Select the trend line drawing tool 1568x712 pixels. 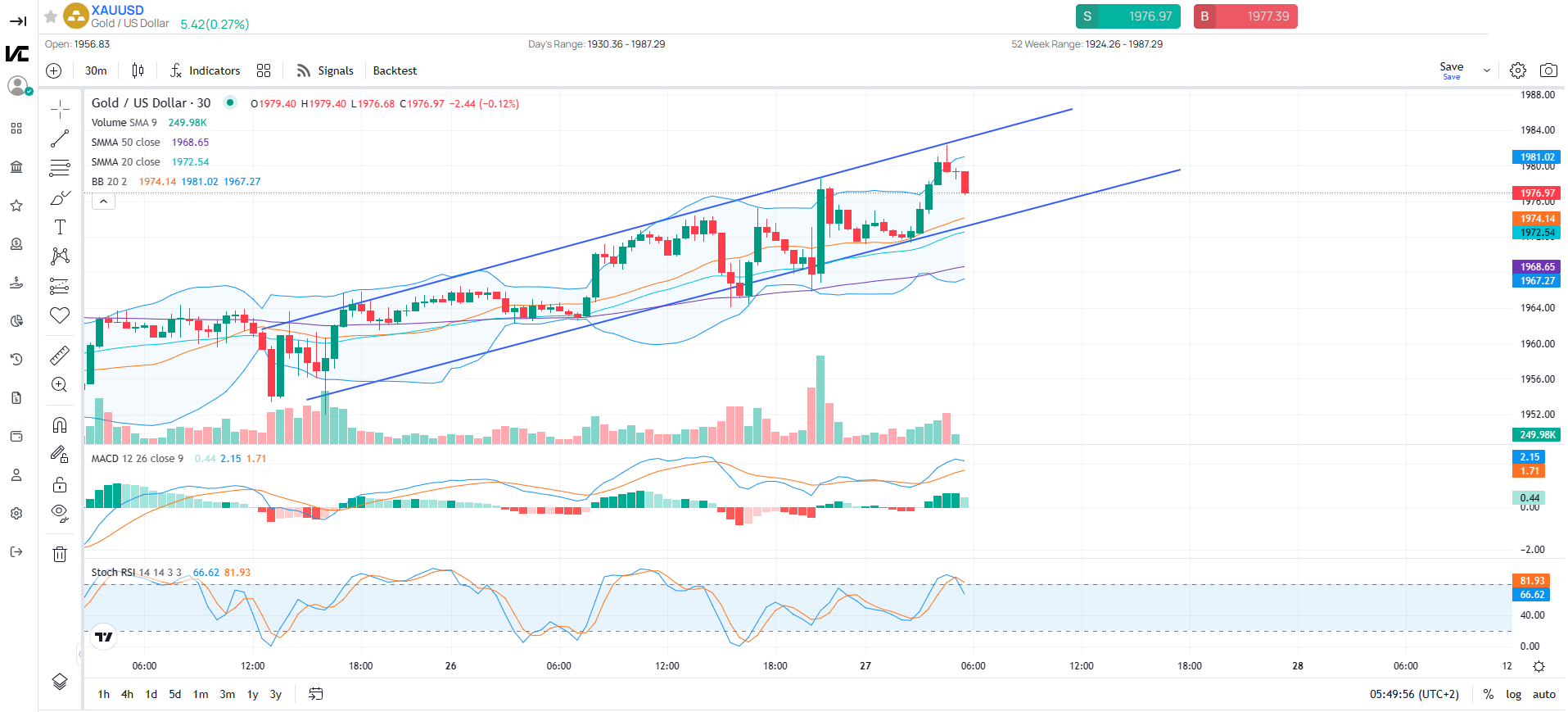pos(60,138)
